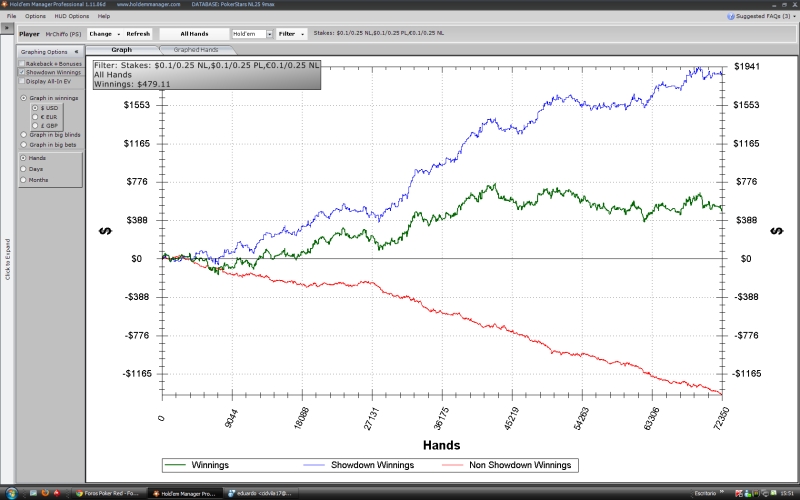Select Graph in big blinds radio

23,135
